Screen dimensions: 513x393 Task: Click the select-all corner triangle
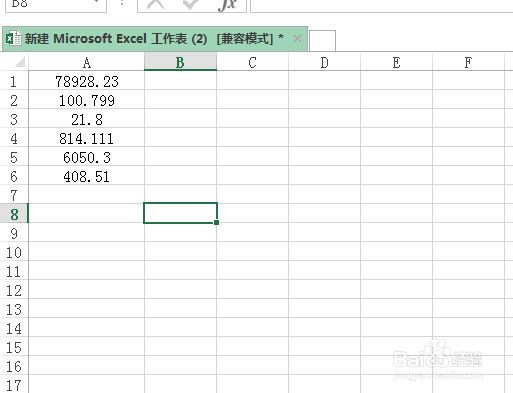[x=20, y=62]
